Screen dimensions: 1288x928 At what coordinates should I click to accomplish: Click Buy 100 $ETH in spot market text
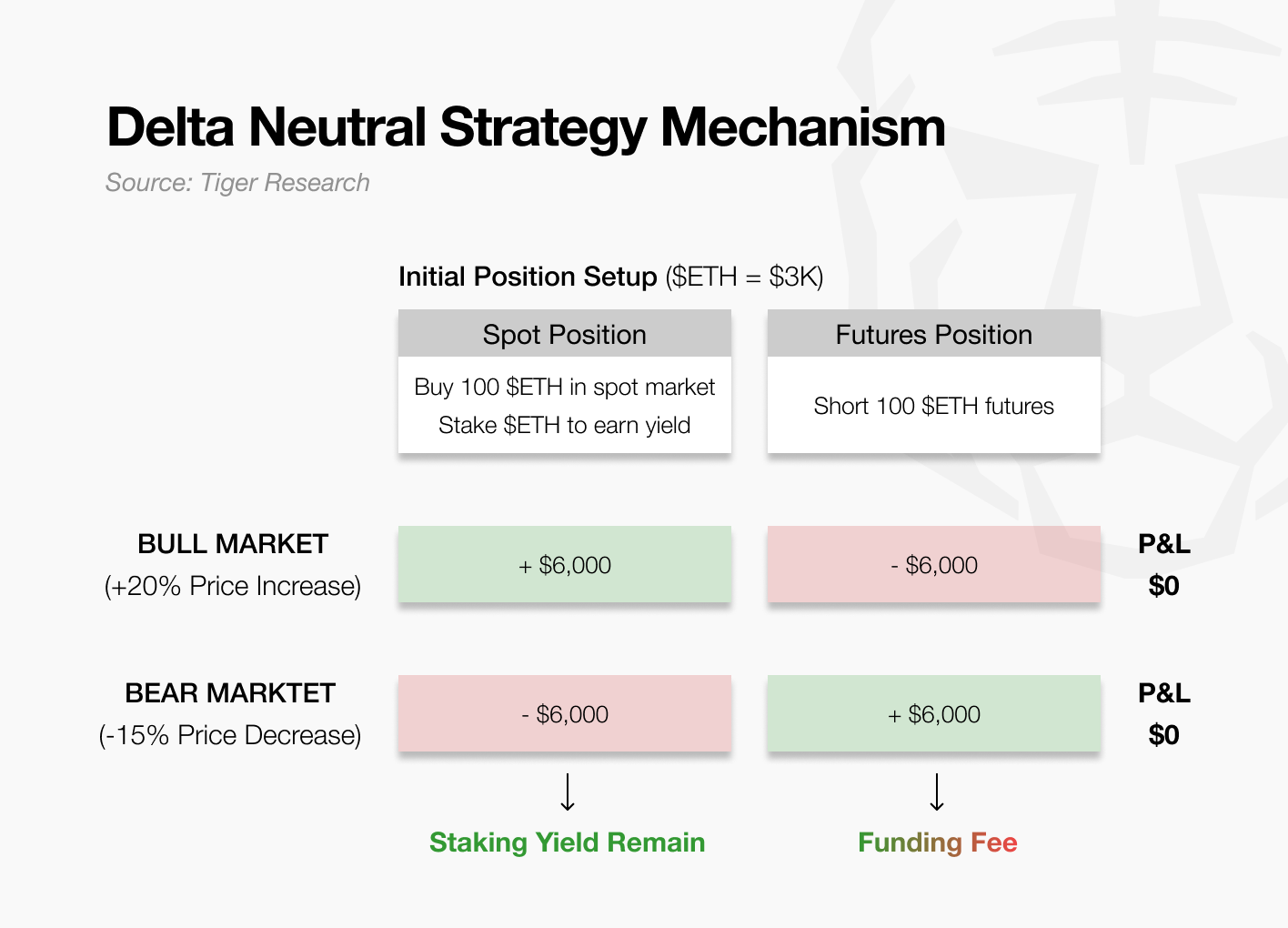coord(565,388)
